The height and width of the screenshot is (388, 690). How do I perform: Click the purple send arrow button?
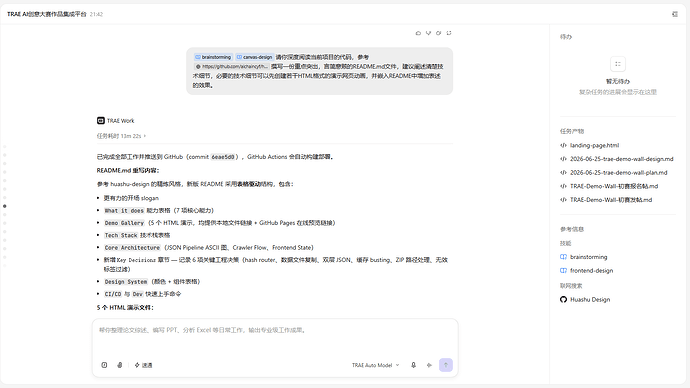pyautogui.click(x=446, y=365)
